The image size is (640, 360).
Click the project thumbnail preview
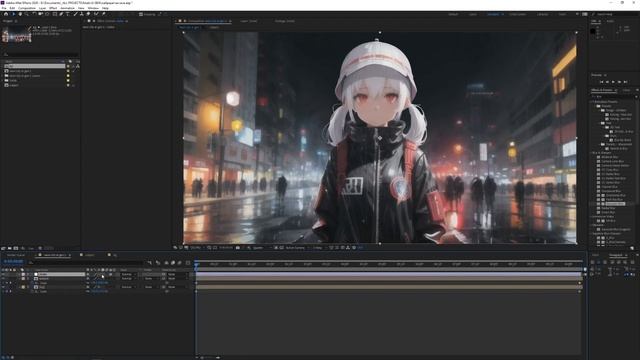[16, 35]
